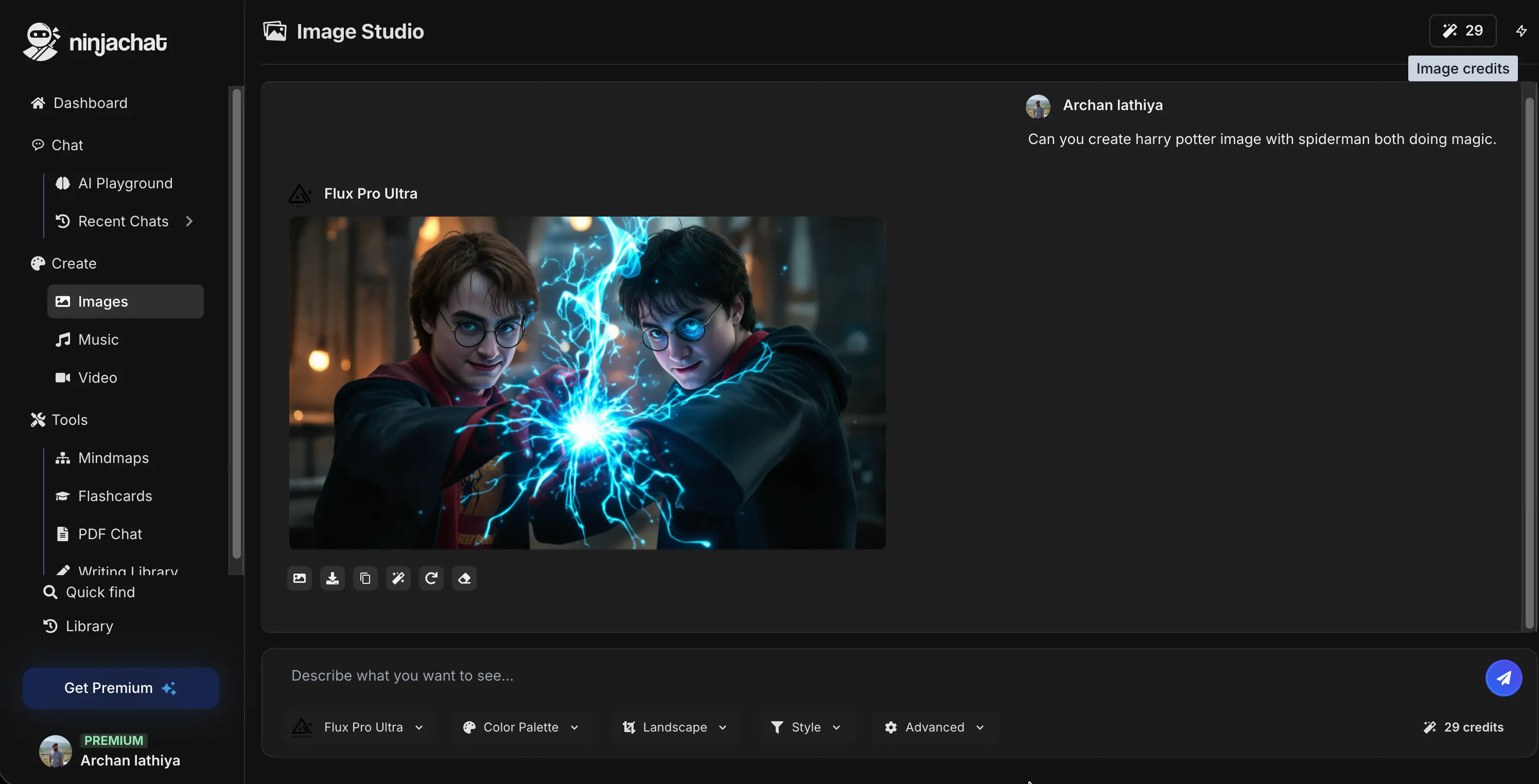Screen dimensions: 1539x784
Task: Go to the Dashboard sidebar item
Action: coord(90,103)
